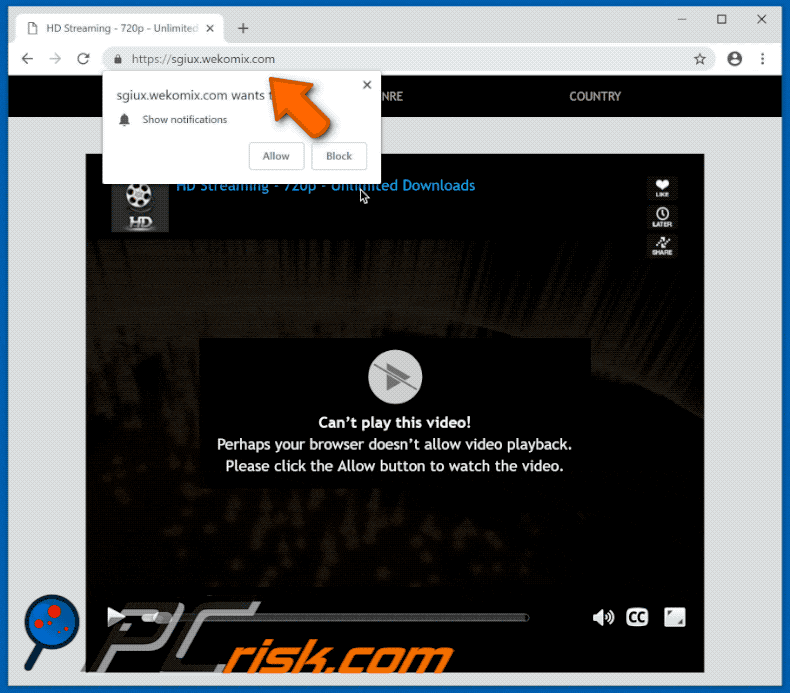Toggle closed captions with the CC button
790x693 pixels.
(x=637, y=617)
